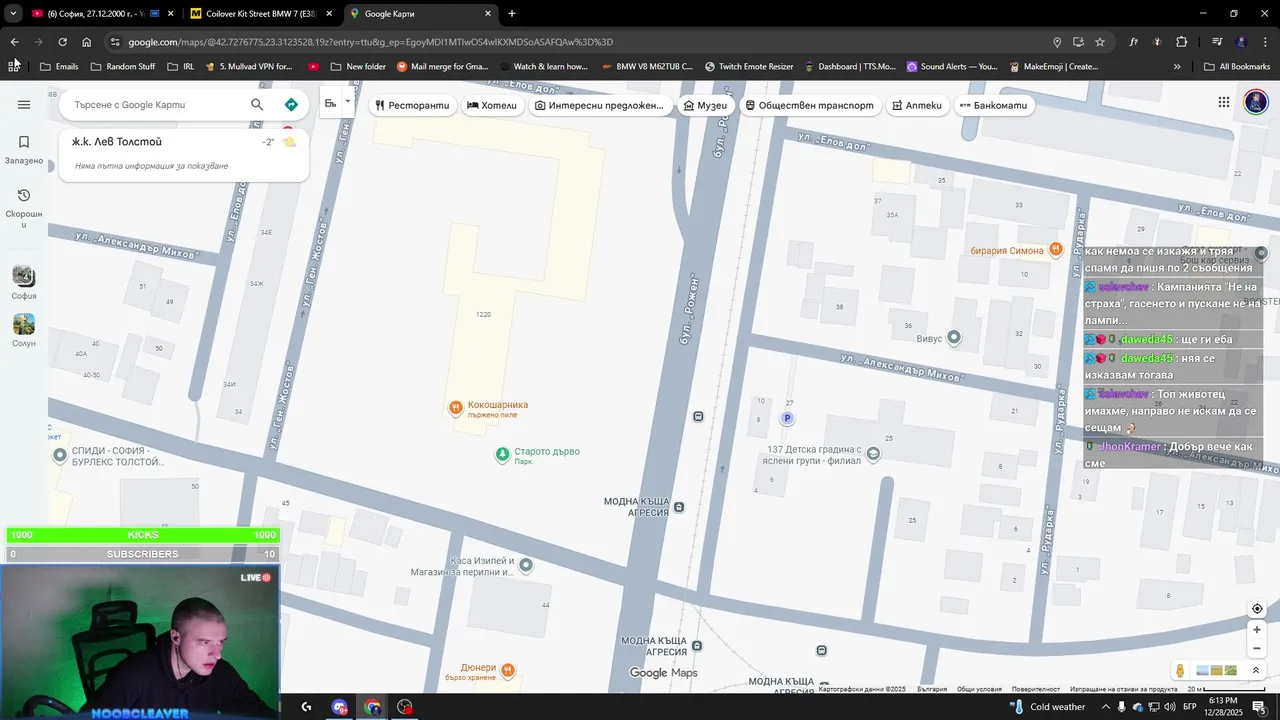Viewport: 1280px width, 720px height.
Task: Click the 137 Детска градина marker
Action: 873,454
